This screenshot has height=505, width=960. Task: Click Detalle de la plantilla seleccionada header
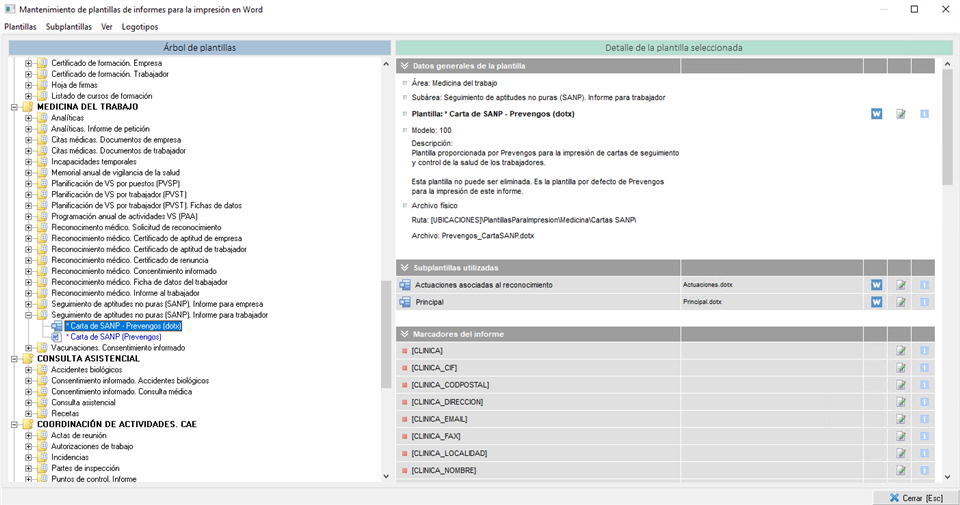pyautogui.click(x=674, y=48)
